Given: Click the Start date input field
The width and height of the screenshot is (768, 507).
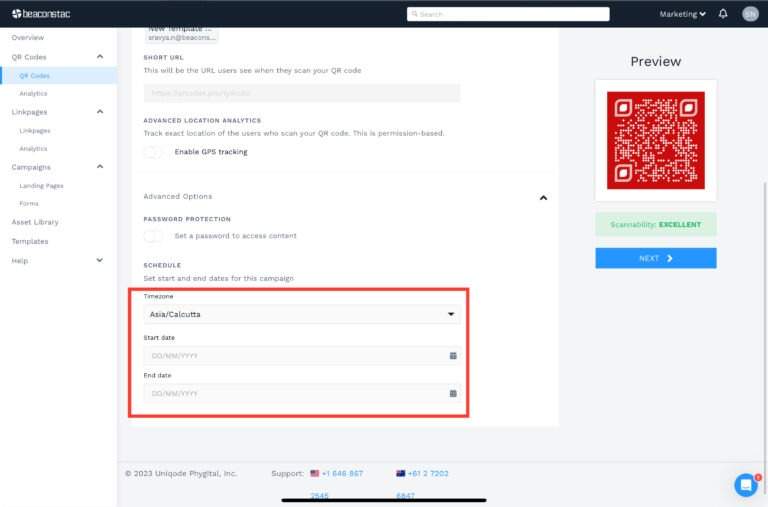Looking at the screenshot, I should (302, 356).
